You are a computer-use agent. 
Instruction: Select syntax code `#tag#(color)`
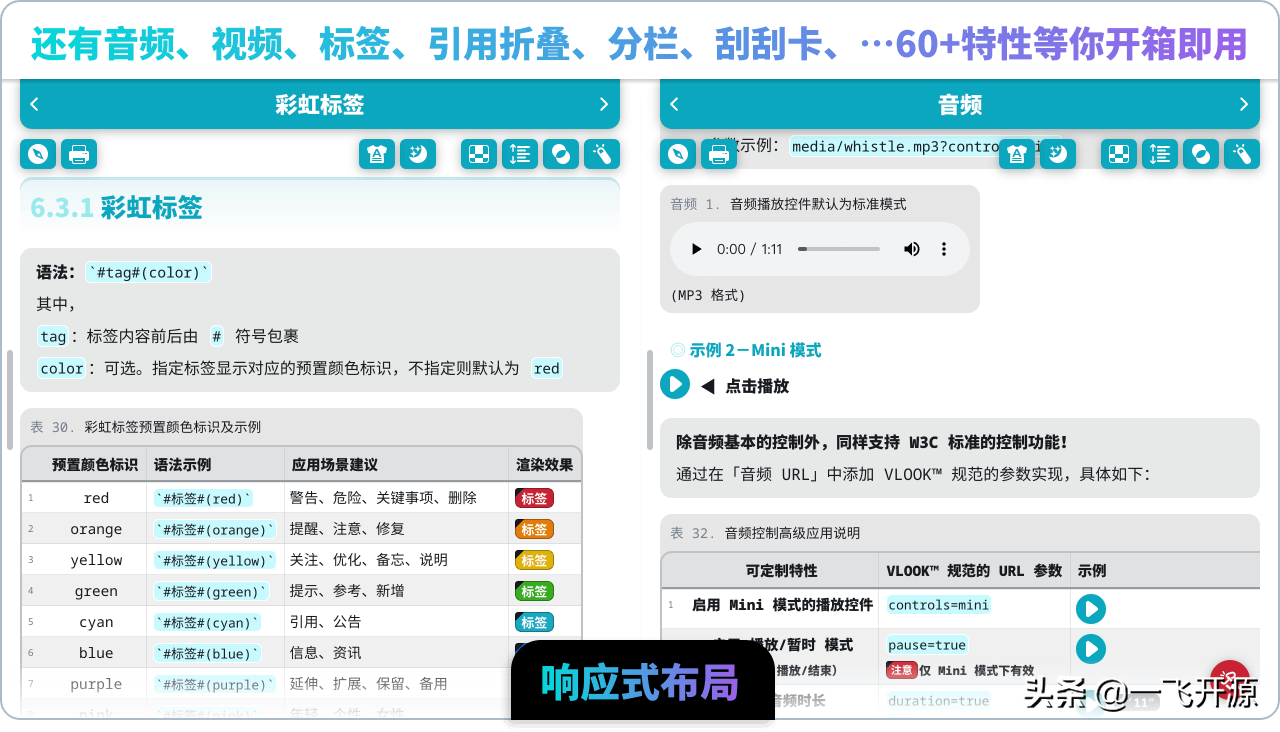(149, 272)
